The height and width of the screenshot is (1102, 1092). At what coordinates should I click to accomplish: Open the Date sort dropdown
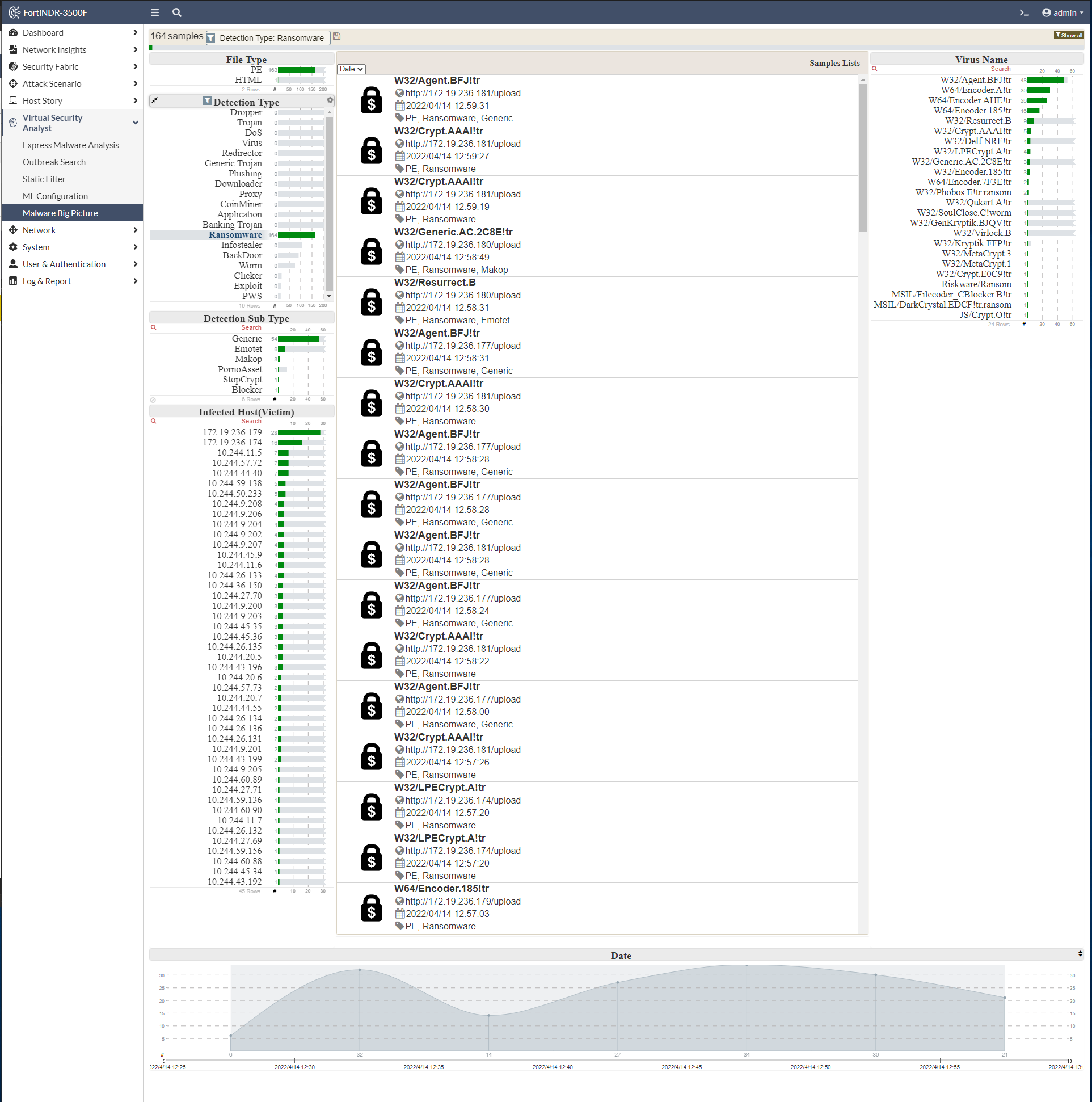[x=350, y=69]
